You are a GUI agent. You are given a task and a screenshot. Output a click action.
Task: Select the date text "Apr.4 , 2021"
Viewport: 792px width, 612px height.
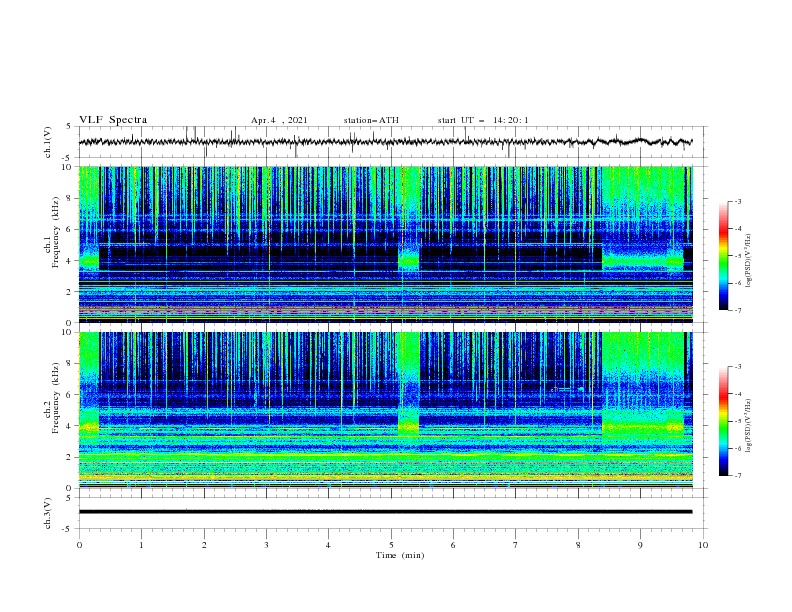[x=279, y=120]
